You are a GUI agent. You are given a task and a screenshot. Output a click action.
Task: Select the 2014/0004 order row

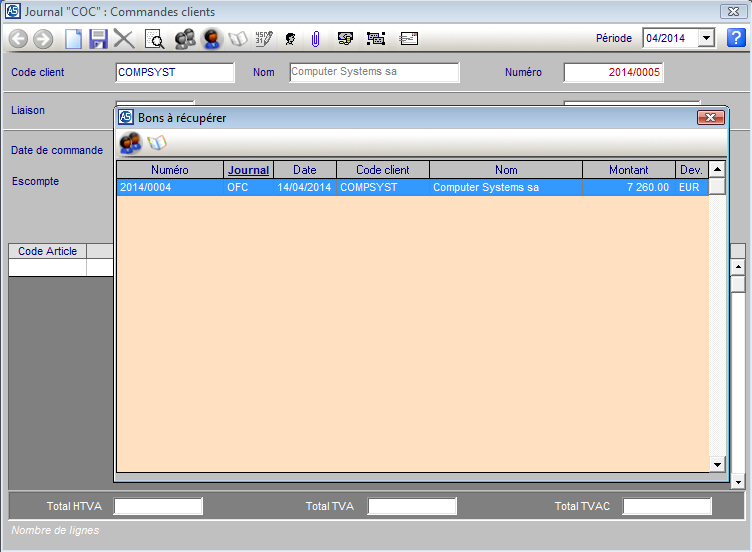coord(400,187)
